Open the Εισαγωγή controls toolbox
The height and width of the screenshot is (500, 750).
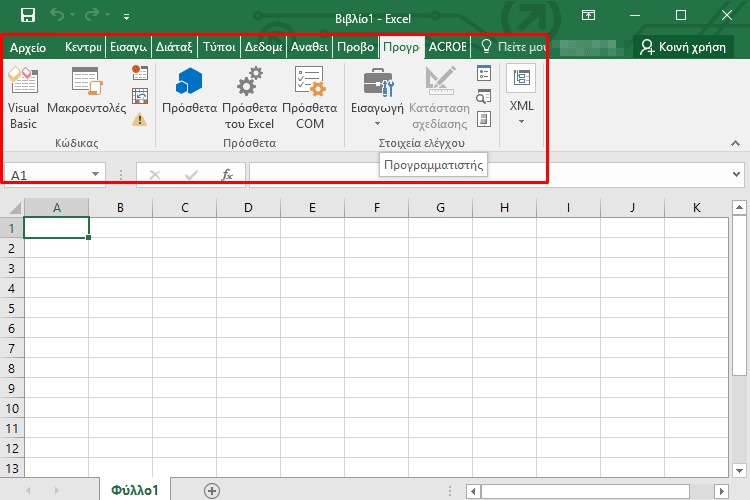click(377, 97)
